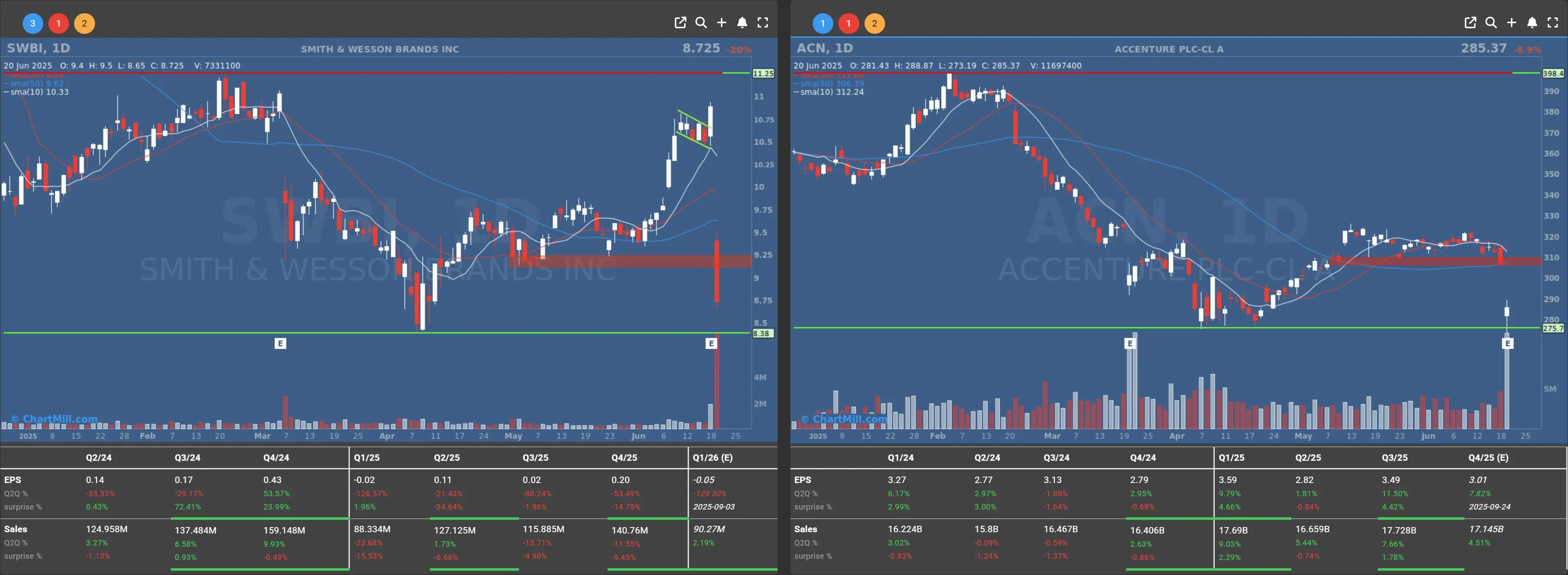This screenshot has width=1568, height=575.
Task: Click June earnings E marker on SWBI chart
Action: [711, 343]
